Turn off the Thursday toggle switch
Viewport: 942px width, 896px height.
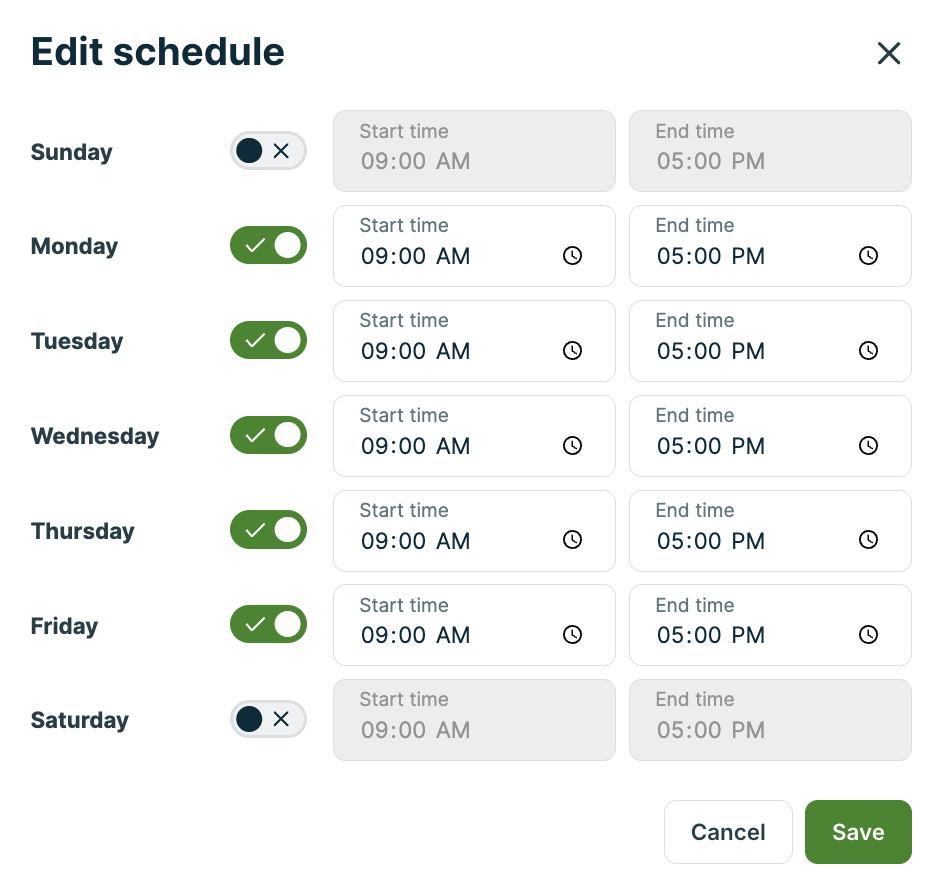click(268, 530)
